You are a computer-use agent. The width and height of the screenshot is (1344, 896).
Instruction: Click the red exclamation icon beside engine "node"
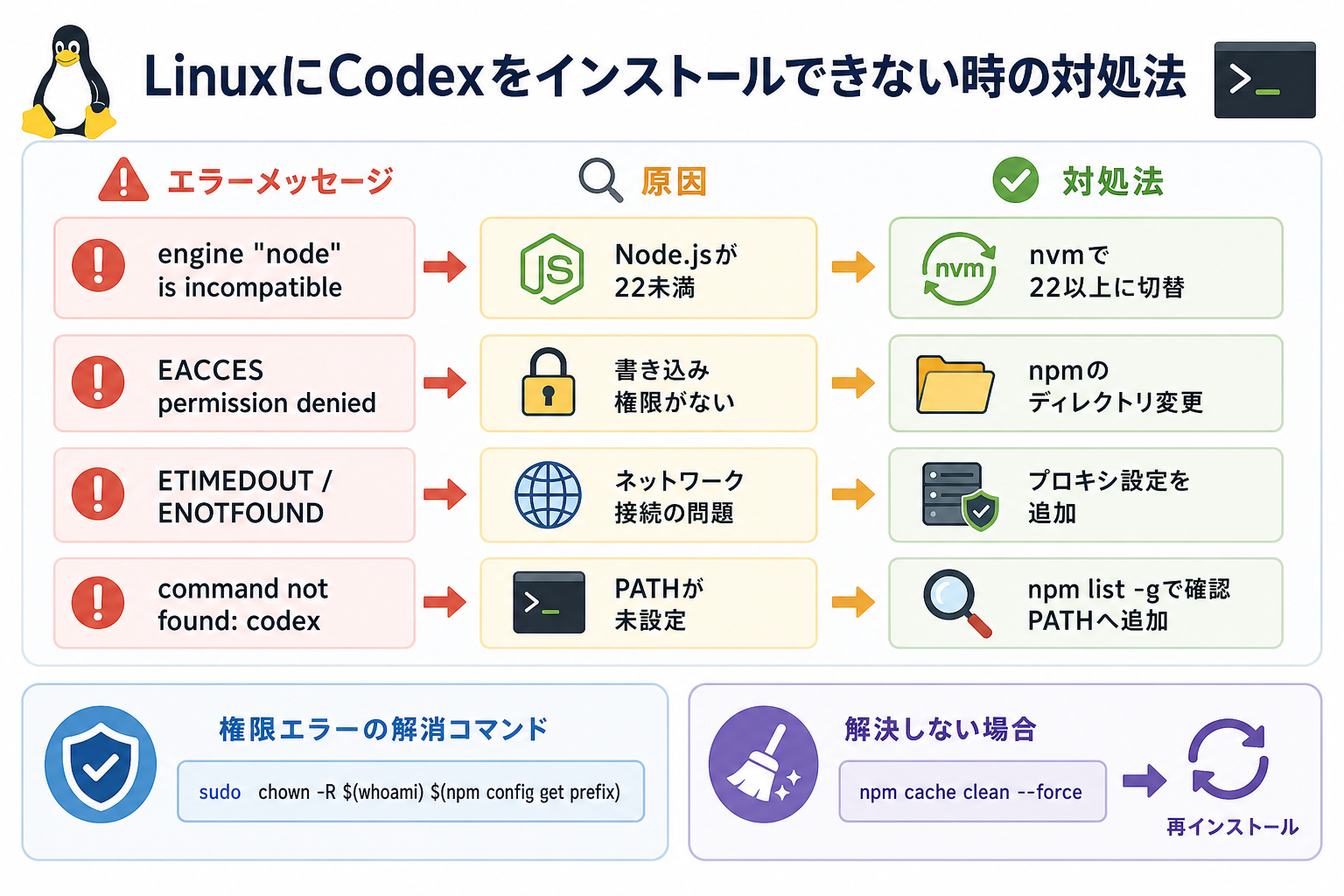click(98, 265)
